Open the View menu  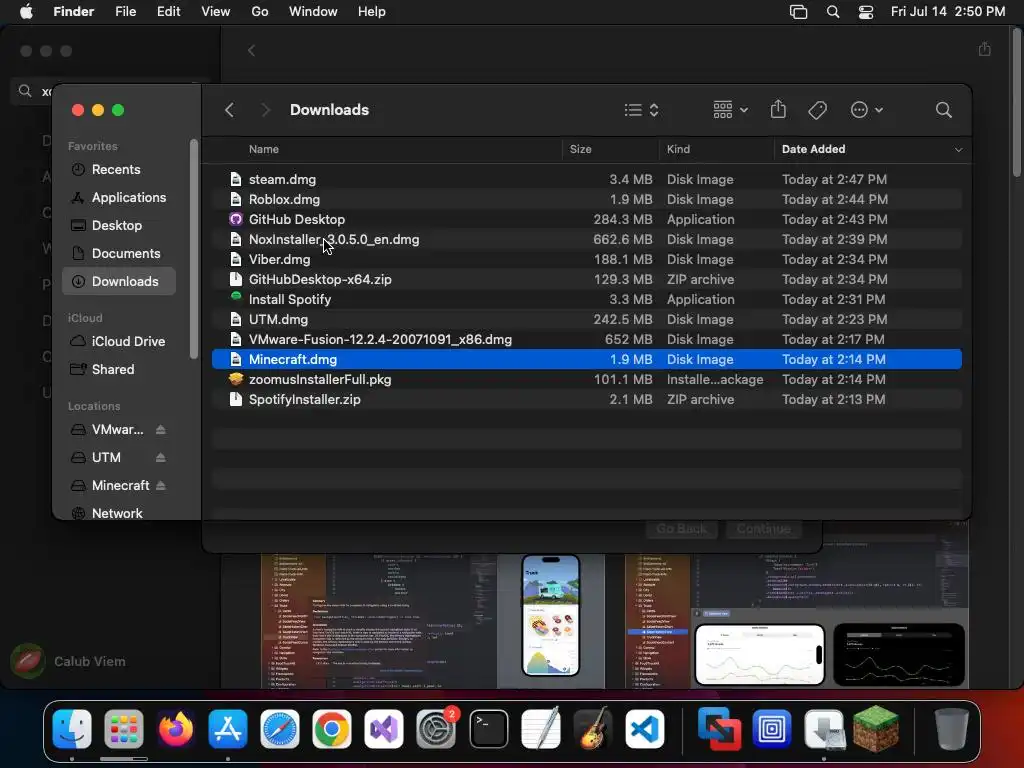(x=216, y=12)
